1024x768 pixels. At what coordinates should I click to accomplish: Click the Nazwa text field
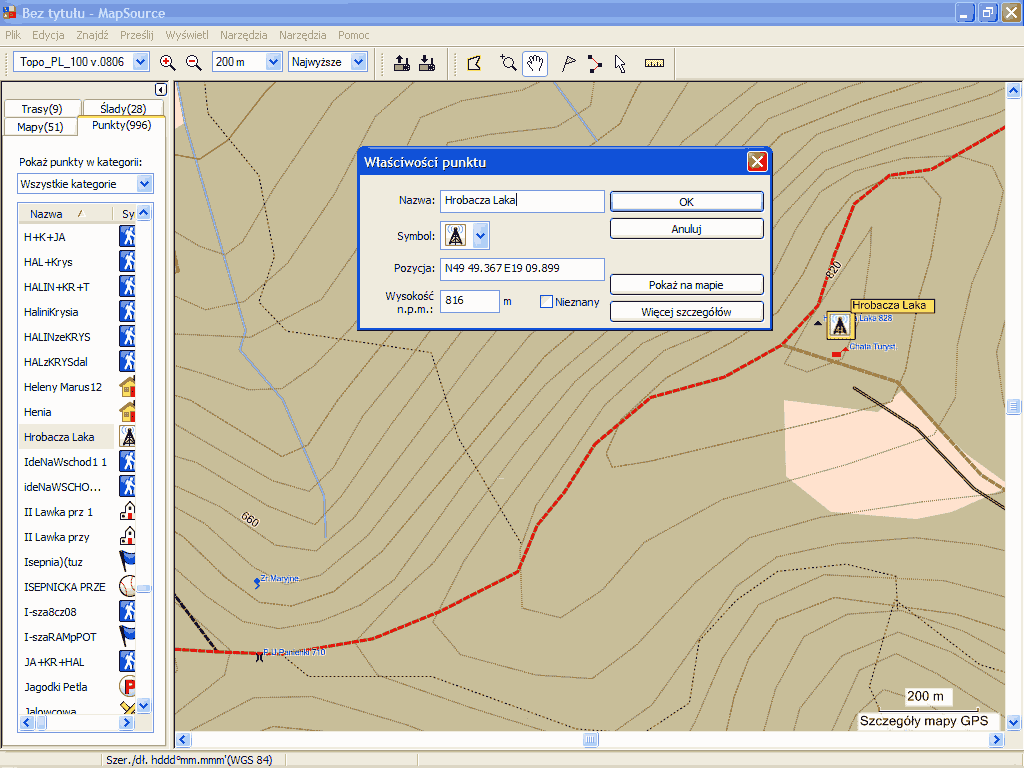click(522, 200)
